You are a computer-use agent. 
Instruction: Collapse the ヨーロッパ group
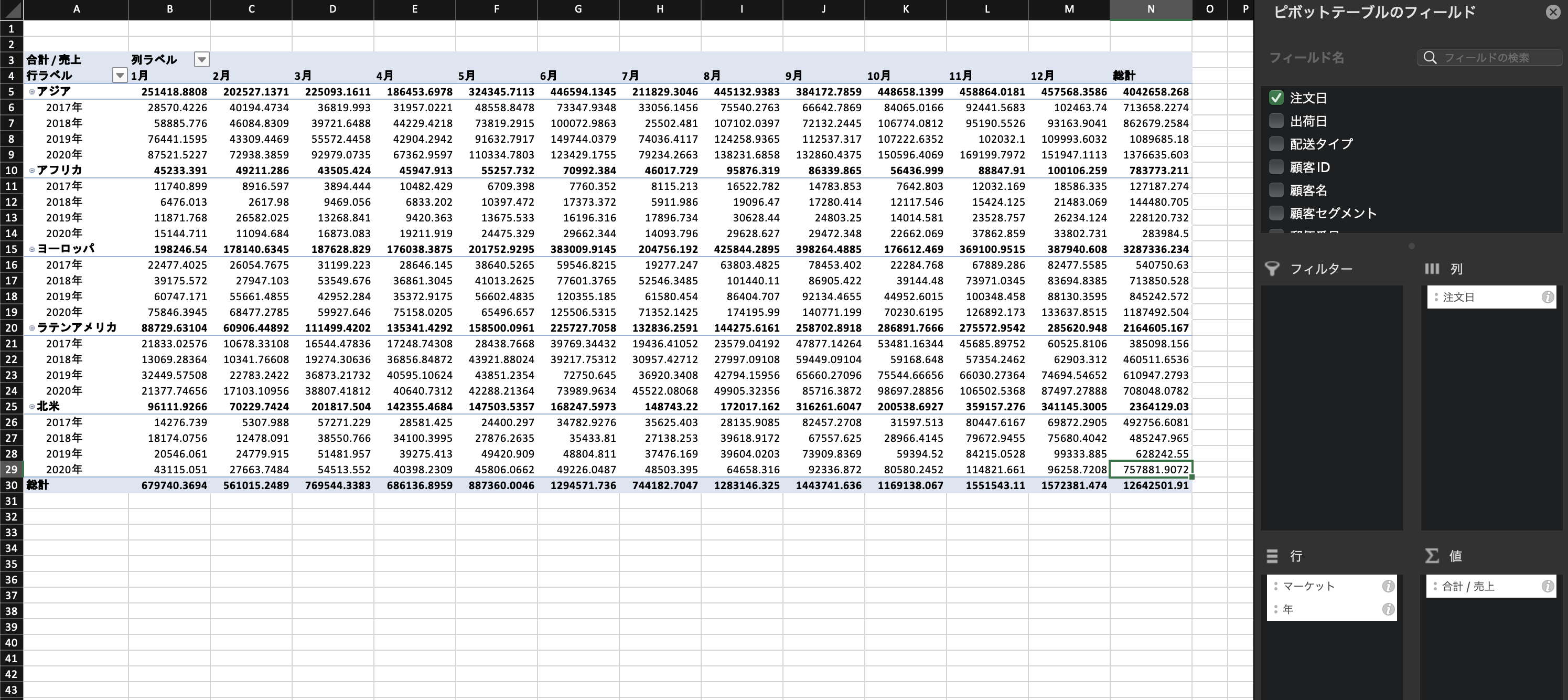(x=33, y=249)
